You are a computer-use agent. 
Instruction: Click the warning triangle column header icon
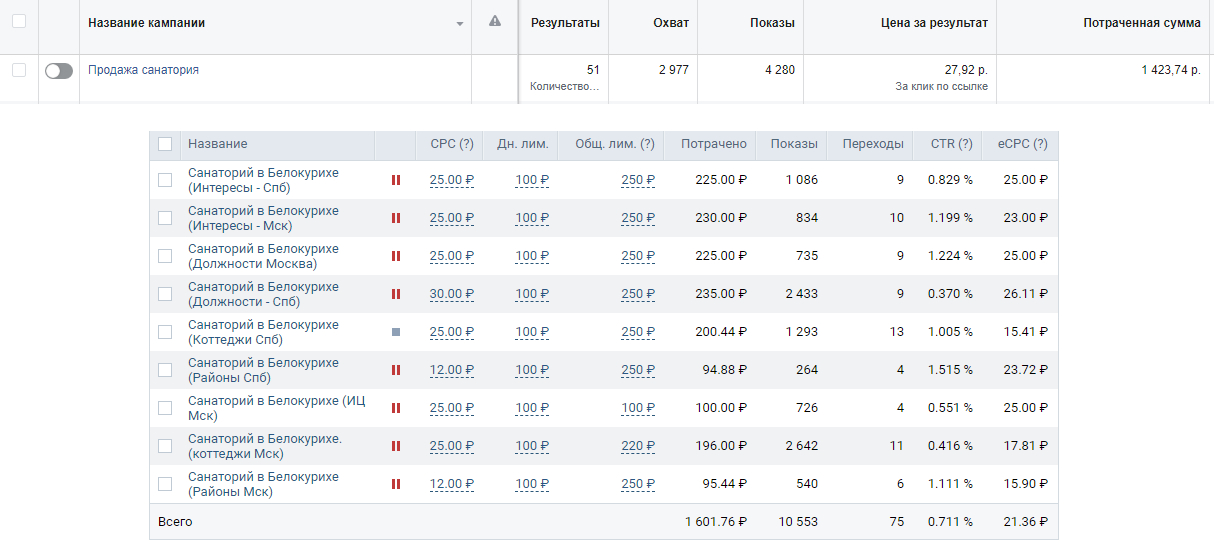495,21
